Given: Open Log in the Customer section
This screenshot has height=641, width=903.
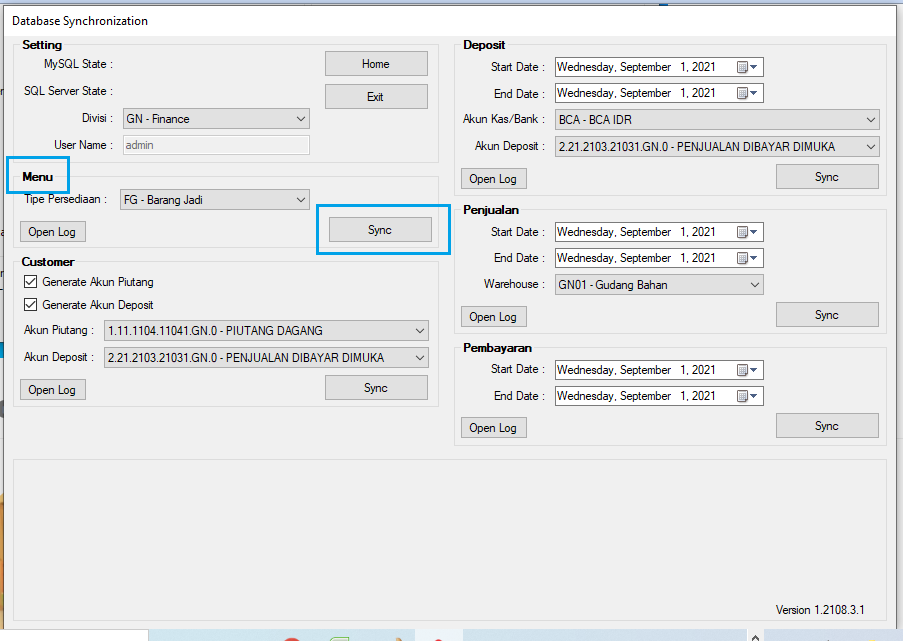Looking at the screenshot, I should [x=52, y=390].
